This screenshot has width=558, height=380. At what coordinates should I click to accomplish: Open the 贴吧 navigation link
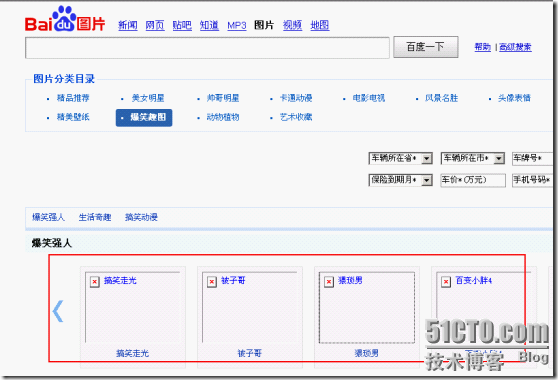[x=182, y=25]
